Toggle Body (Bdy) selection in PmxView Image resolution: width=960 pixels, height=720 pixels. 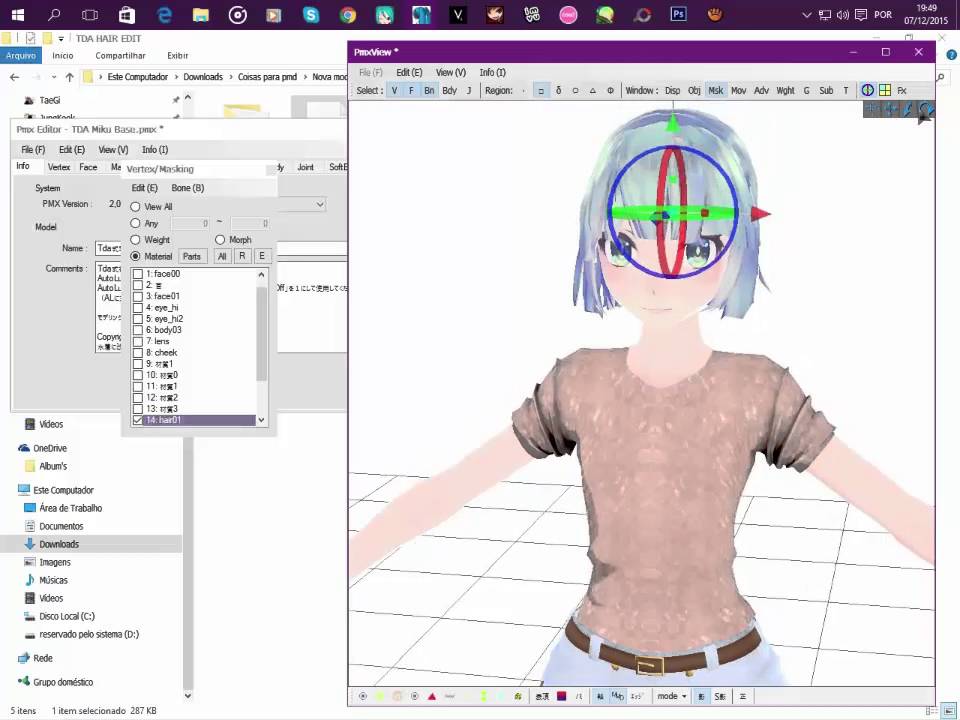[449, 91]
